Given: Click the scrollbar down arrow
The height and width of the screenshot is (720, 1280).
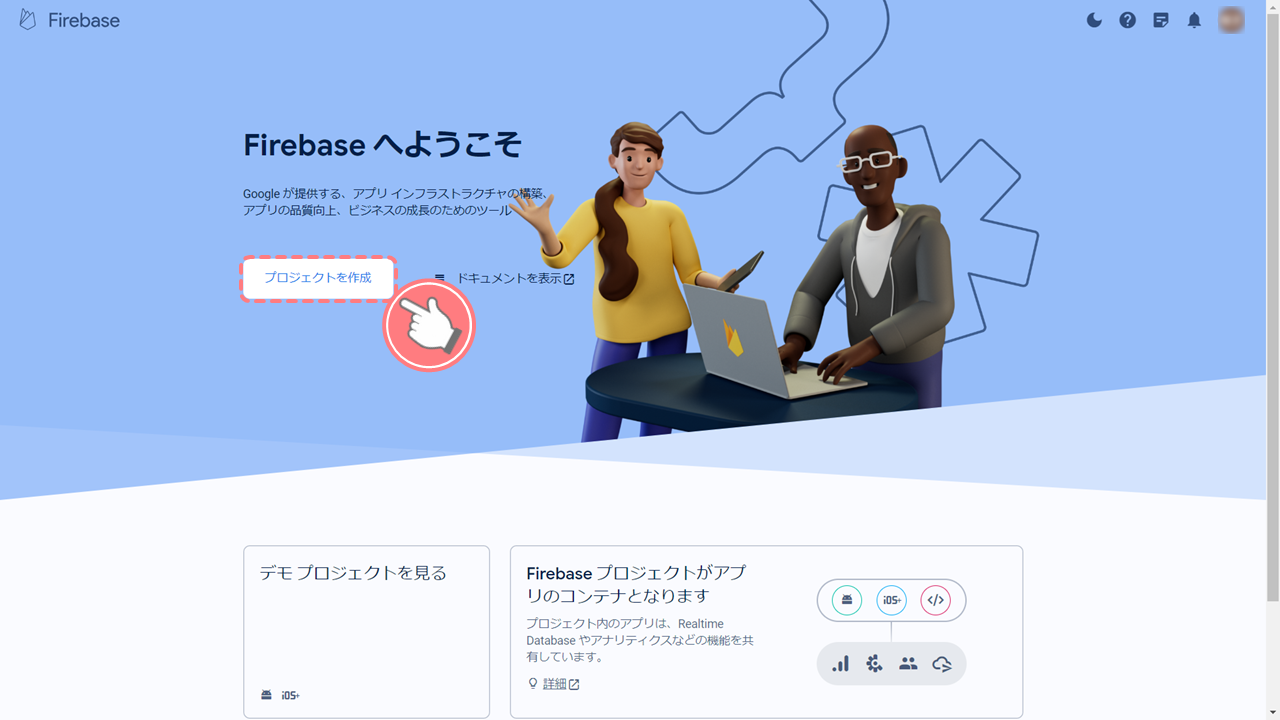Looking at the screenshot, I should 1273,712.
